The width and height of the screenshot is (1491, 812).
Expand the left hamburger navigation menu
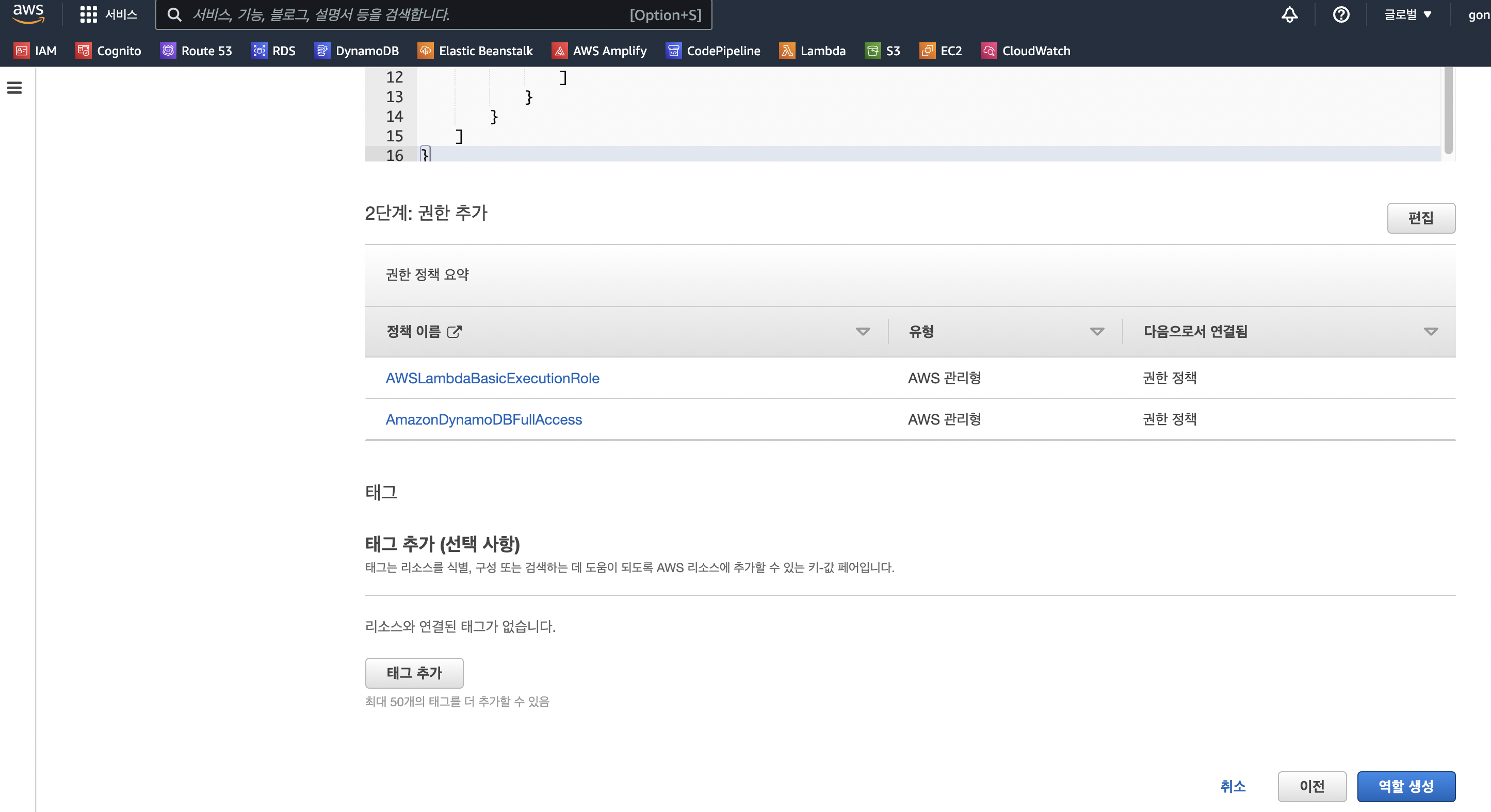point(14,87)
